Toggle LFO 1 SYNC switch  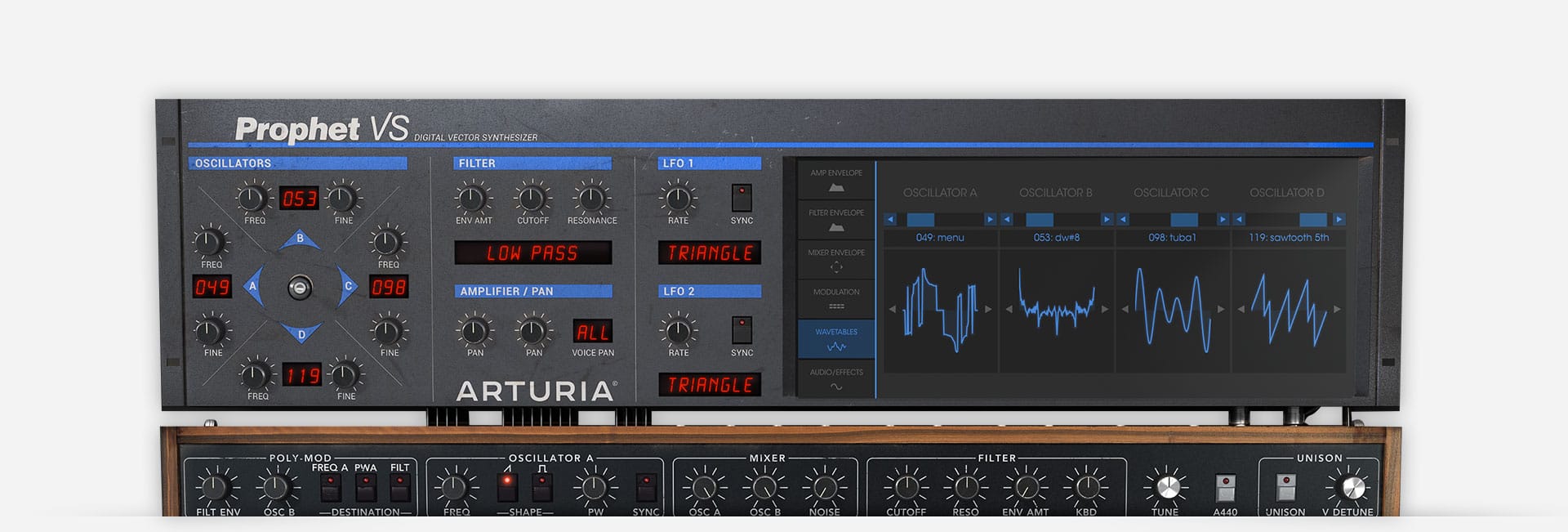742,198
